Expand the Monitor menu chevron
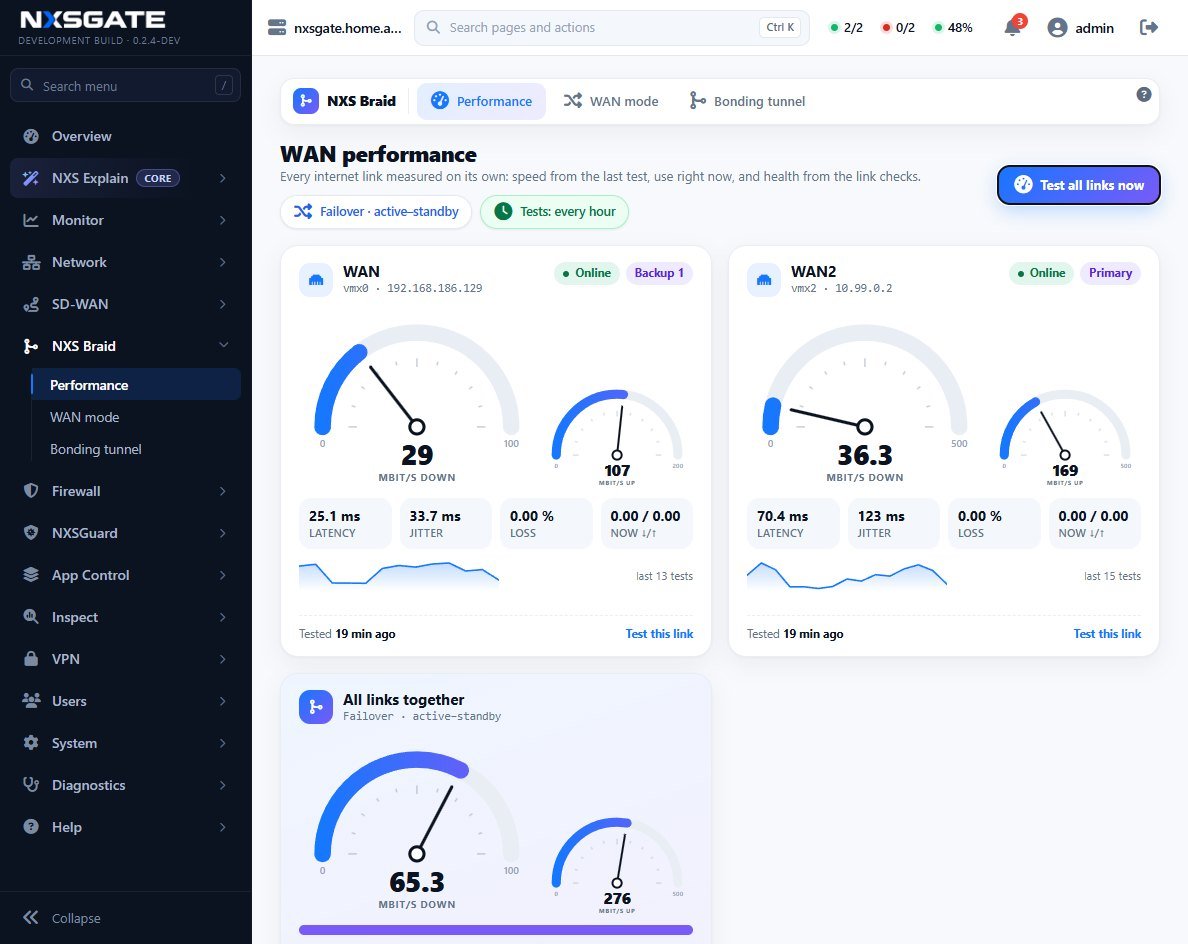This screenshot has height=944, width=1188. pos(223,220)
